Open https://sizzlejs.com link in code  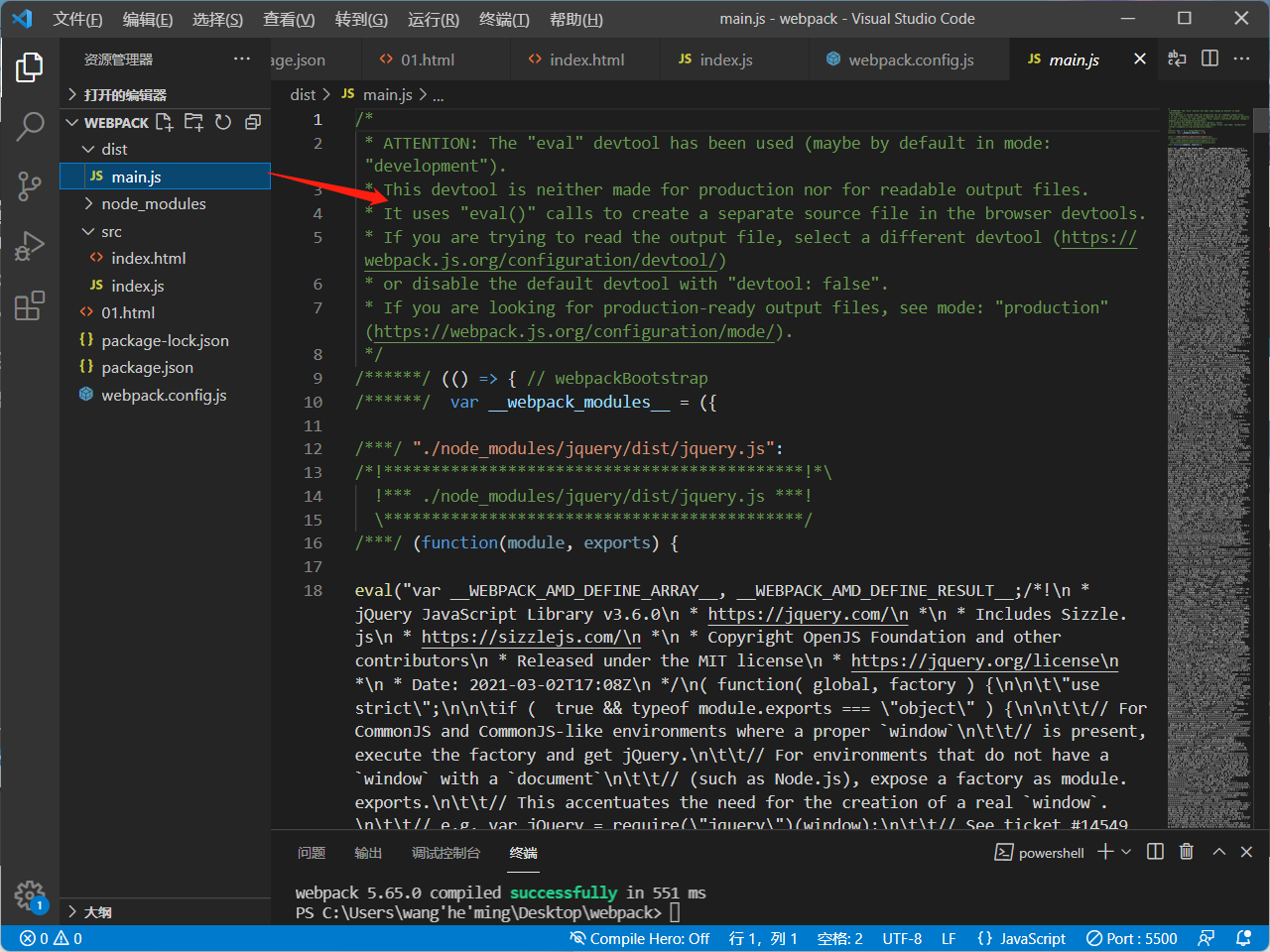pyautogui.click(x=531, y=637)
